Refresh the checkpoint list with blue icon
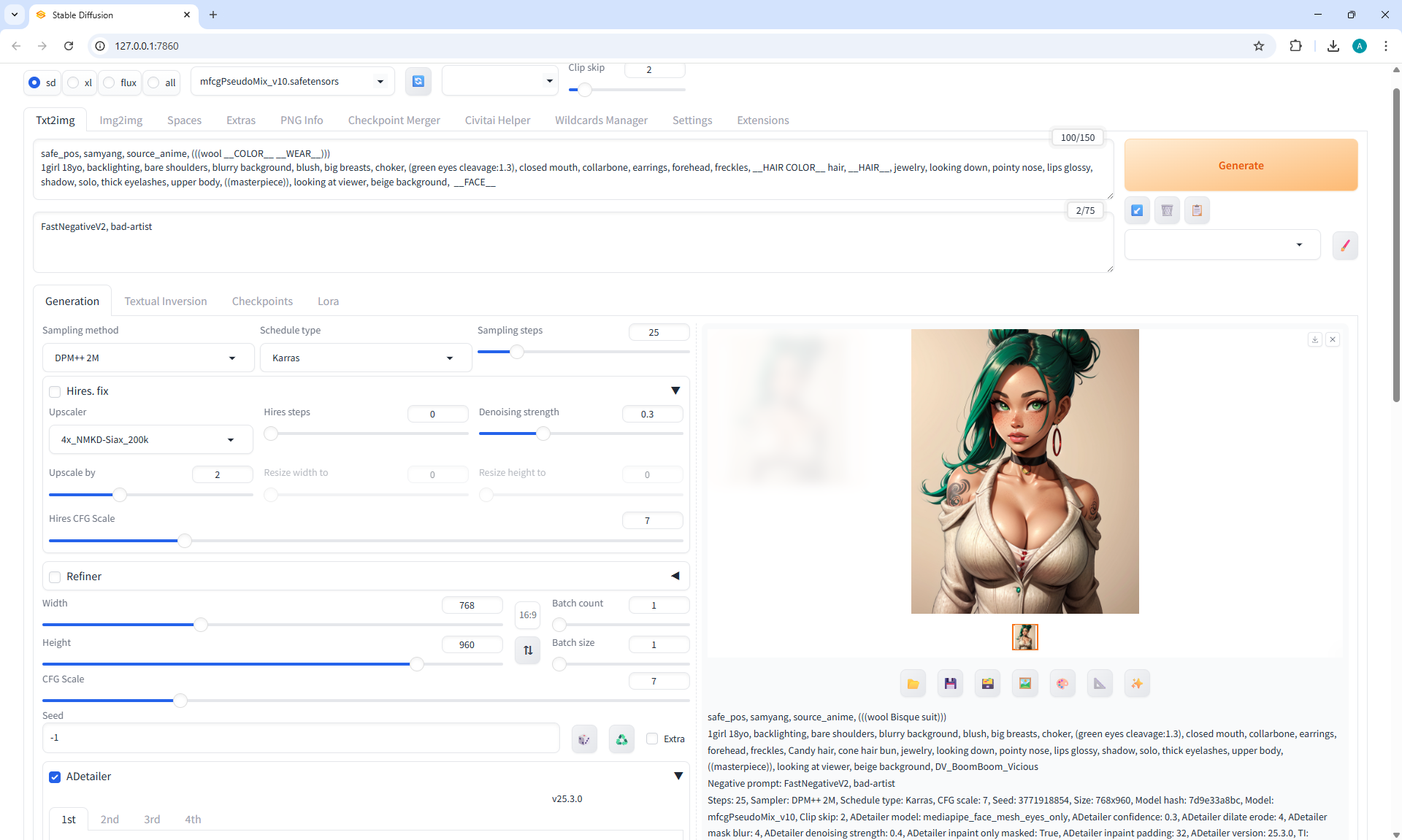 pyautogui.click(x=418, y=81)
